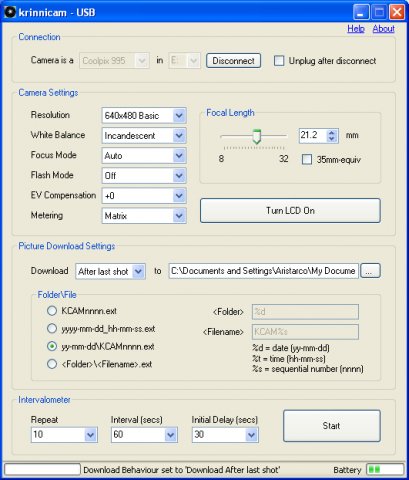Tick the 35mm-equiv checkbox
409x480 pixels.
[x=307, y=159]
